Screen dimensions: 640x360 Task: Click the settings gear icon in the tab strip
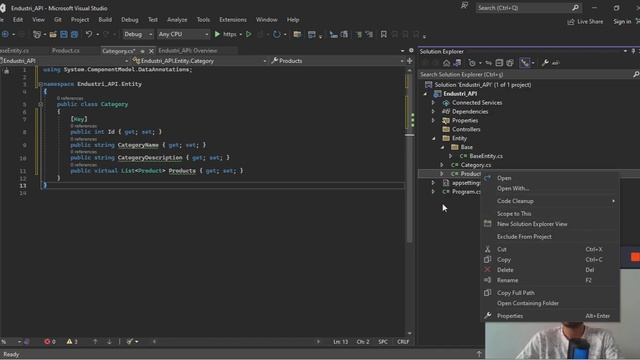pos(411,51)
